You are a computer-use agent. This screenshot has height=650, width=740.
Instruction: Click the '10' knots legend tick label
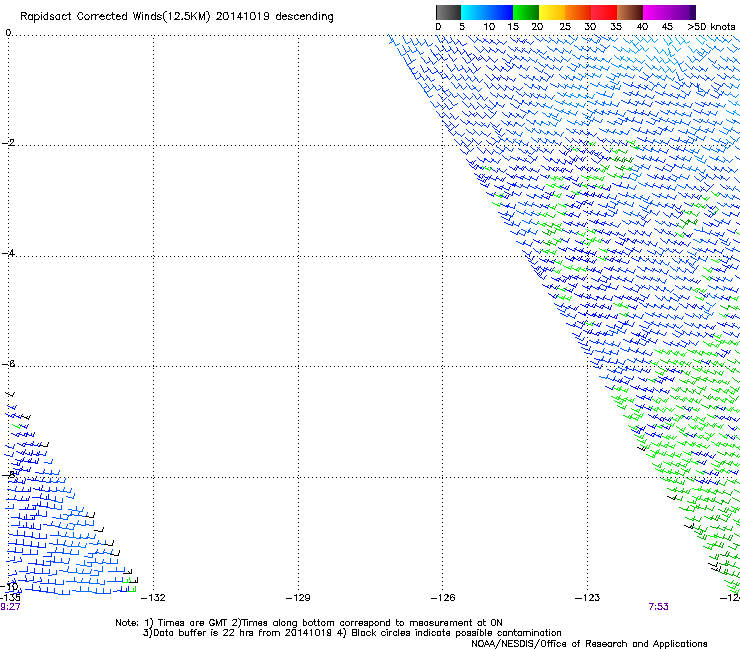pos(489,27)
